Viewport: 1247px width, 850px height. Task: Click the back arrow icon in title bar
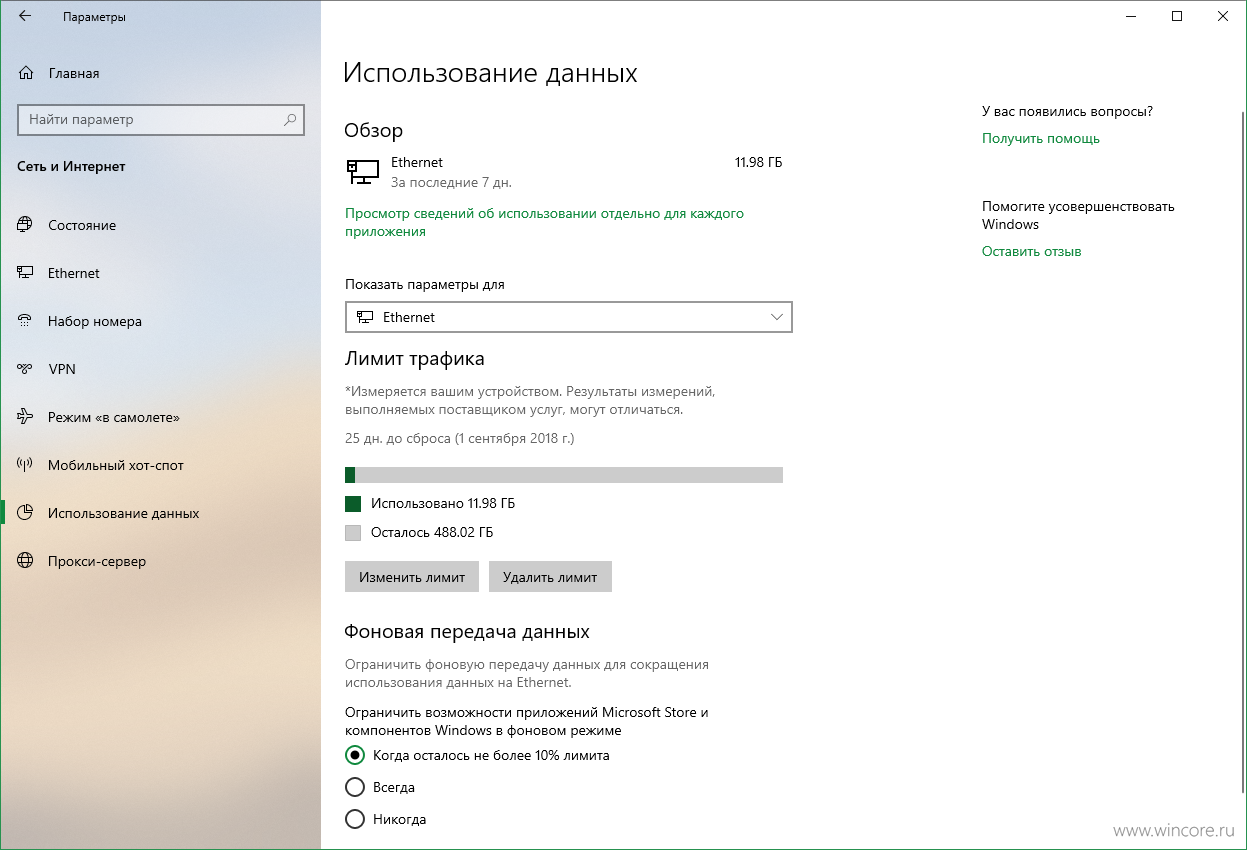tap(24, 17)
